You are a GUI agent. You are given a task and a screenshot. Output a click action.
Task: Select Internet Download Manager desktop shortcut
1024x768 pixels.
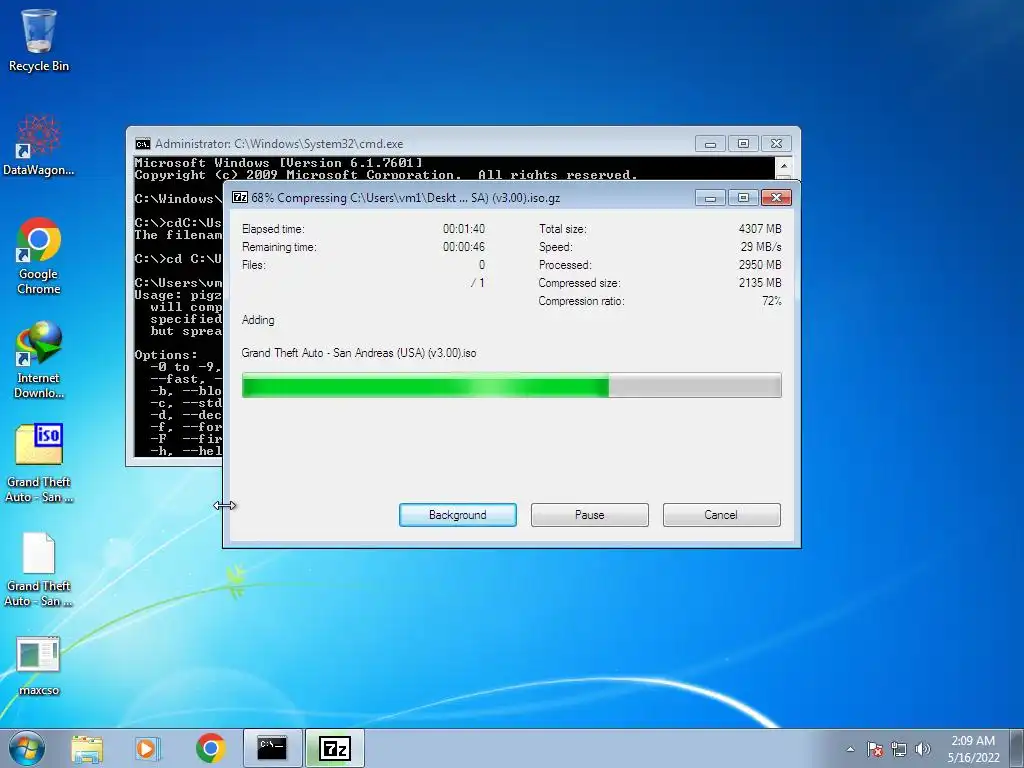39,360
